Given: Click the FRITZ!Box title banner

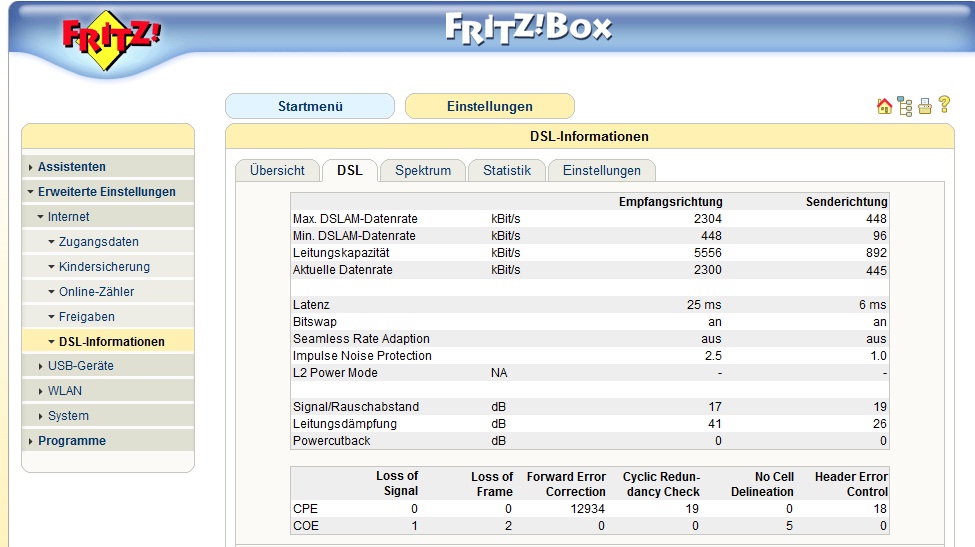Looking at the screenshot, I should (529, 29).
